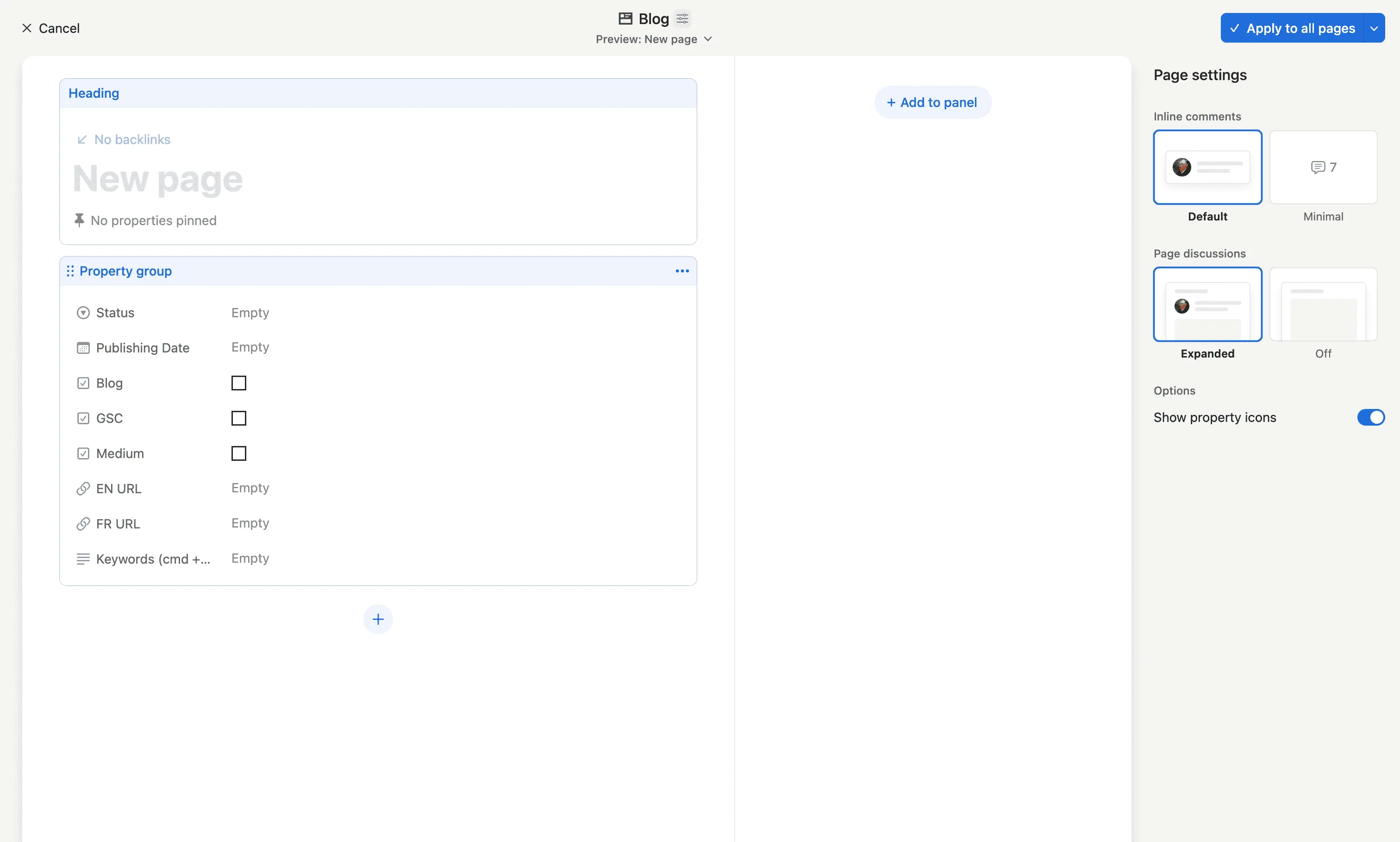The height and width of the screenshot is (842, 1400).
Task: Expand the Property group options menu
Action: (681, 270)
